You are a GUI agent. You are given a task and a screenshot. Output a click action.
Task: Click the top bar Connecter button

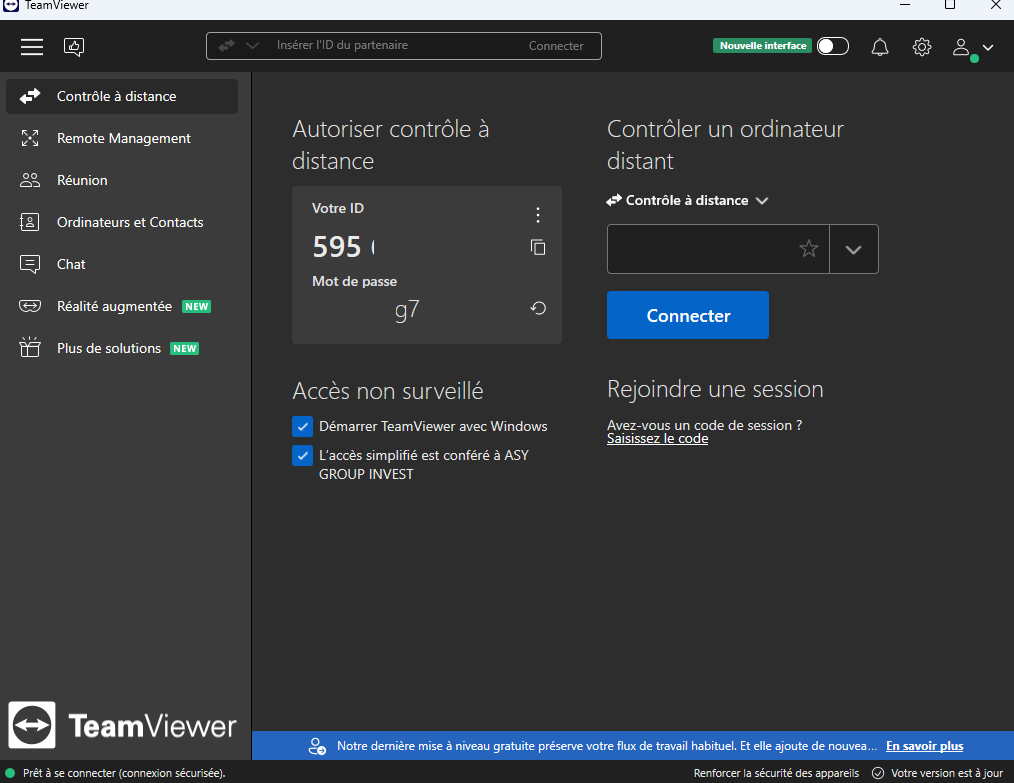pos(556,46)
